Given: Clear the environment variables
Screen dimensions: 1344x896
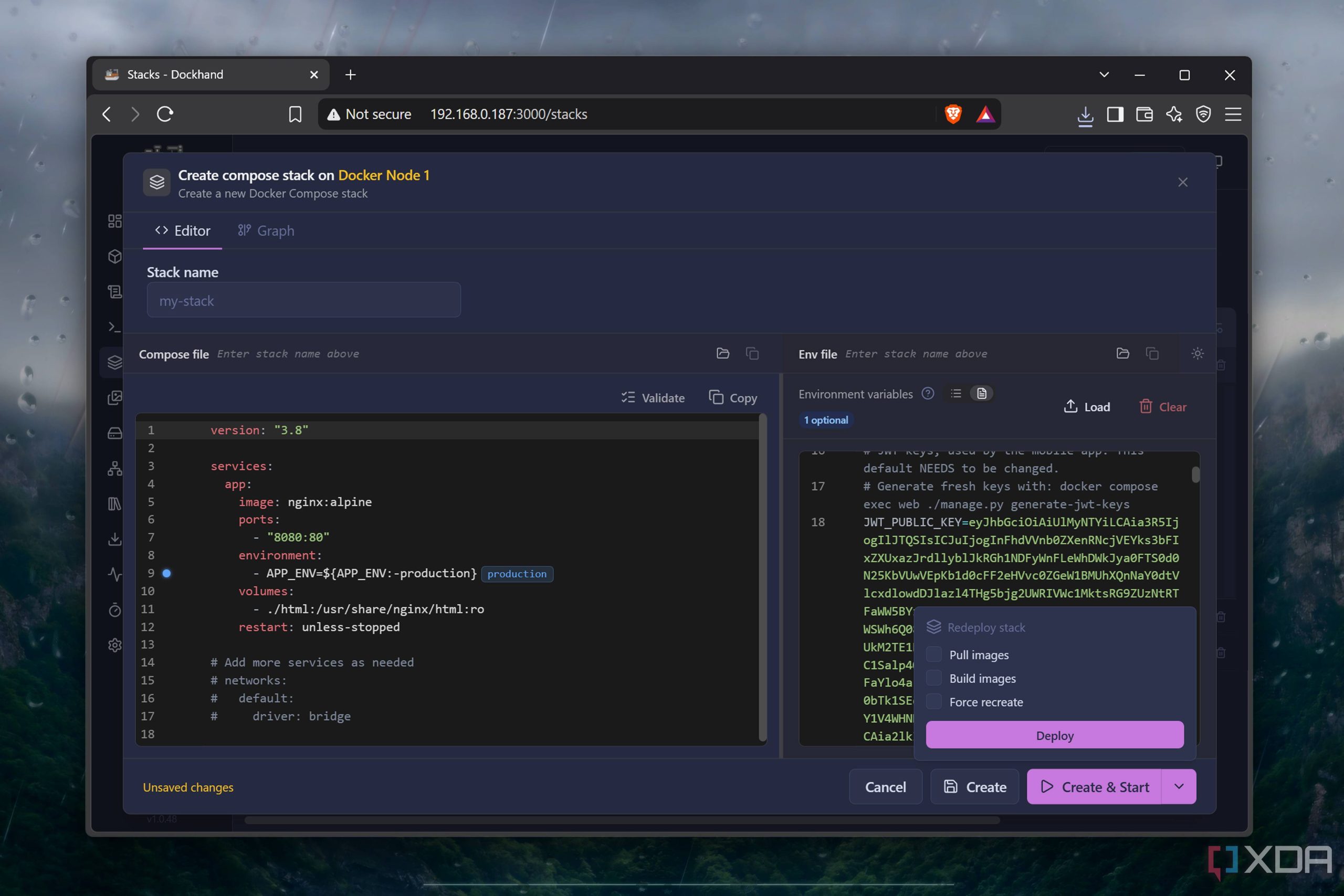Looking at the screenshot, I should coord(1163,407).
